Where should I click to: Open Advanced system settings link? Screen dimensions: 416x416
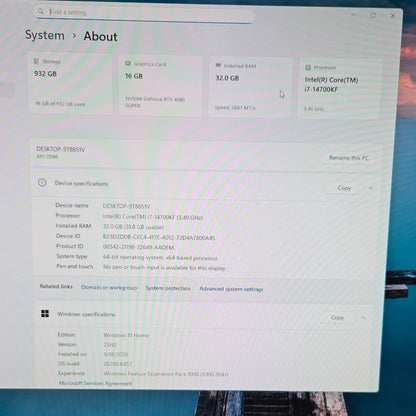pyautogui.click(x=231, y=289)
